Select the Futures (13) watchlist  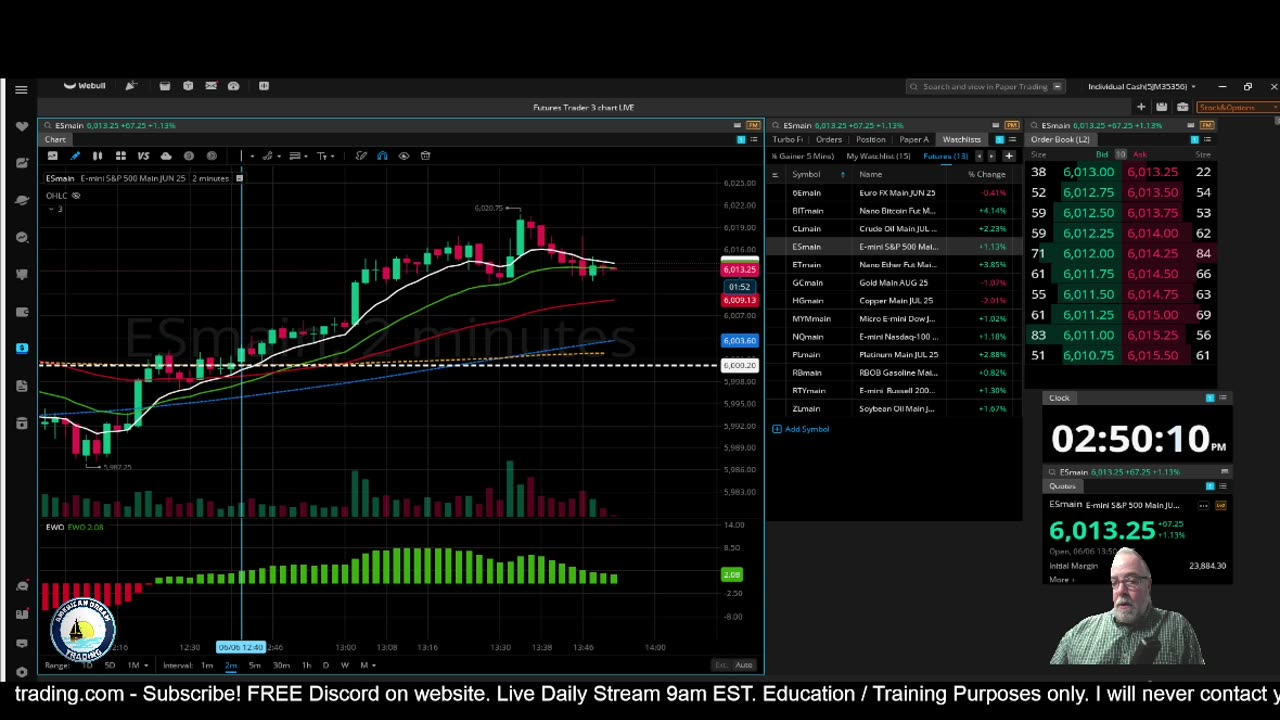point(945,157)
